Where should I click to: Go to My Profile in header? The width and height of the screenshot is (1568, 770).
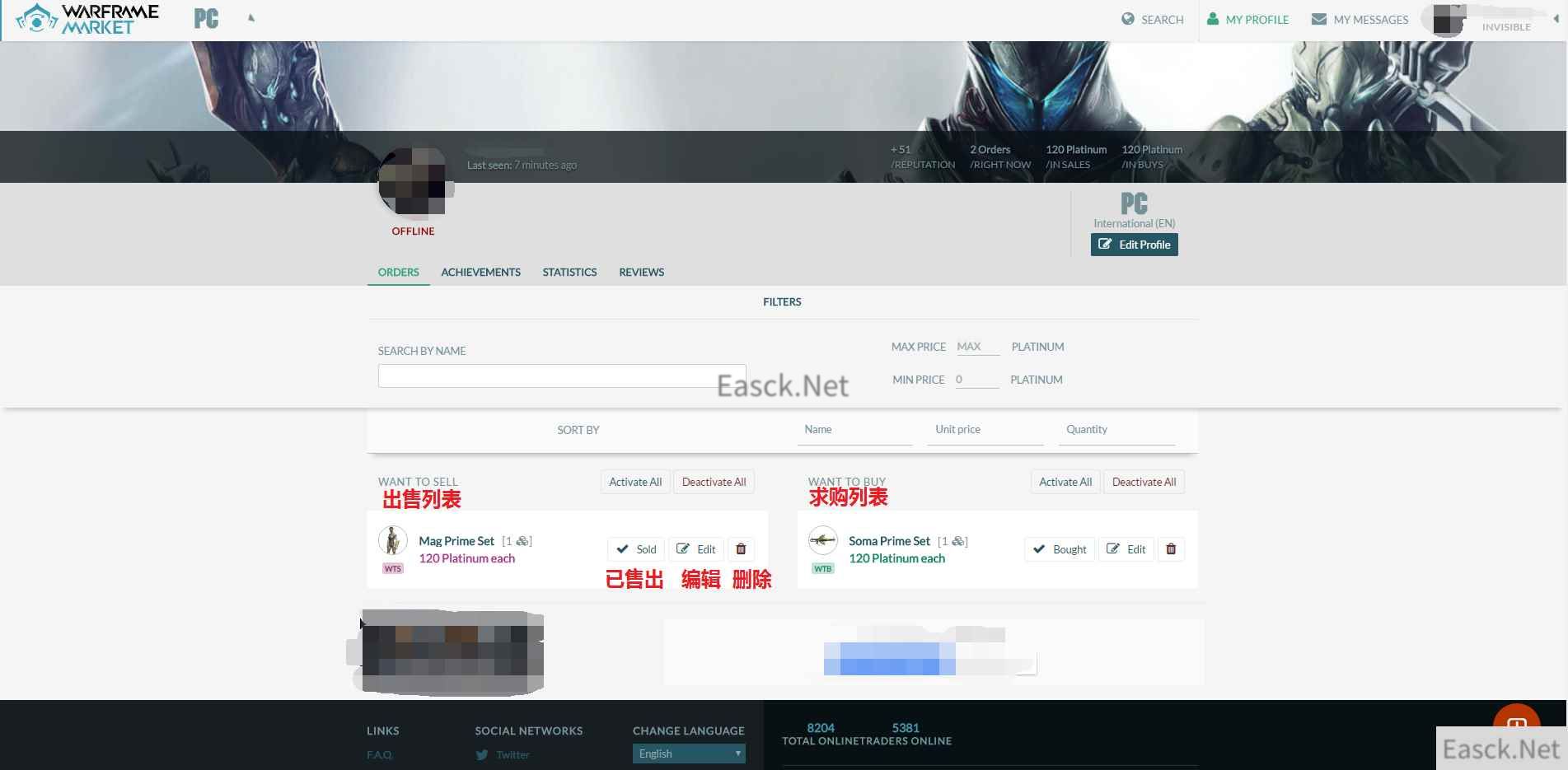[1247, 19]
